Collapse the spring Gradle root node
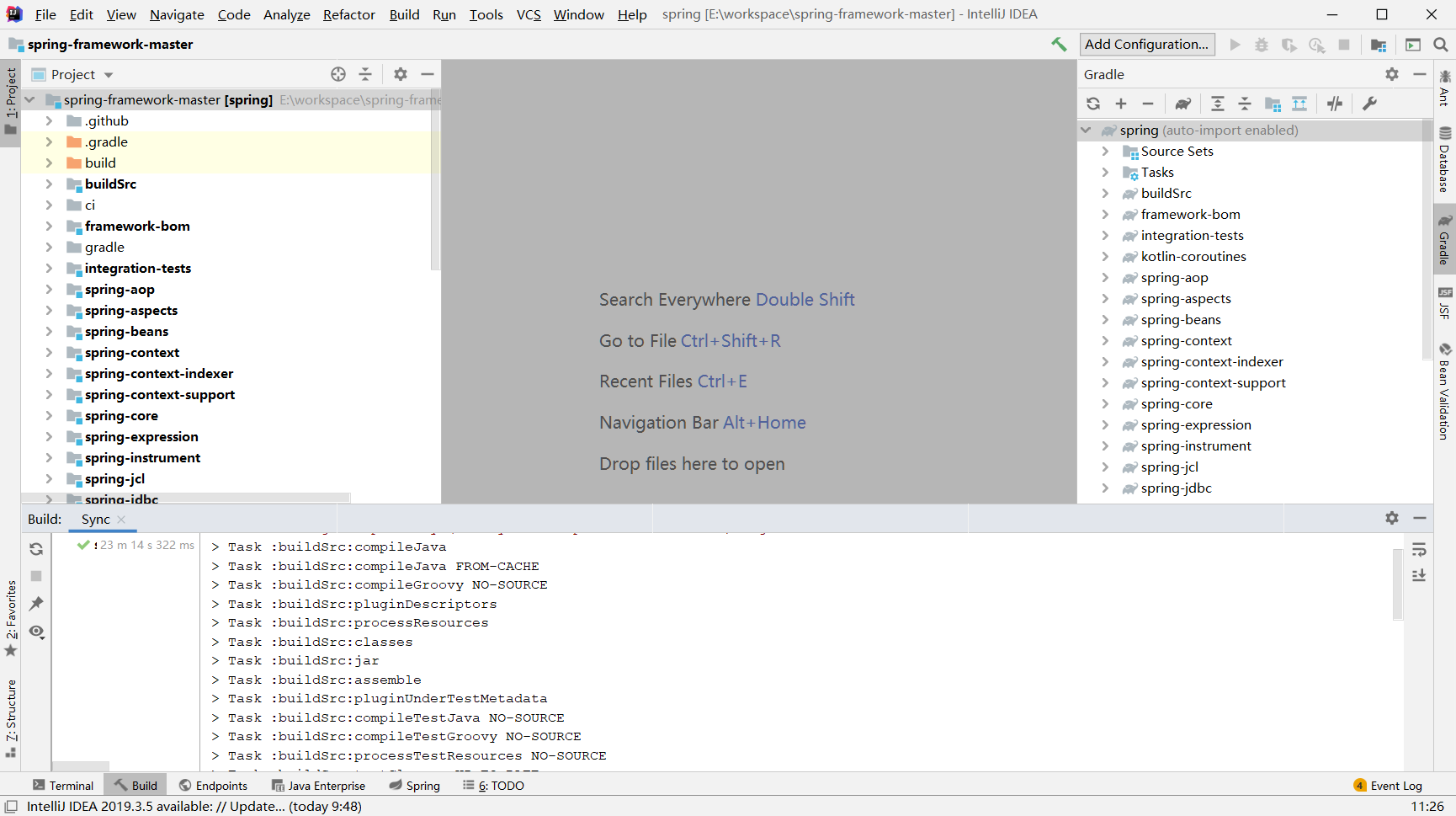Image resolution: width=1456 pixels, height=816 pixels. [x=1086, y=130]
